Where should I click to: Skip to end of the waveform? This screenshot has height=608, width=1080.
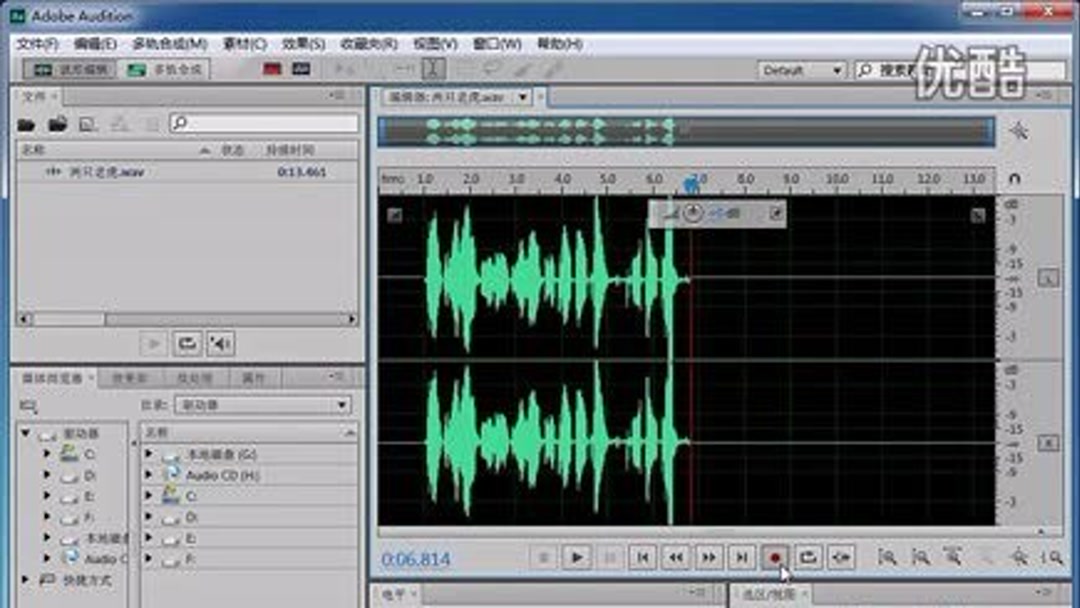click(x=740, y=558)
